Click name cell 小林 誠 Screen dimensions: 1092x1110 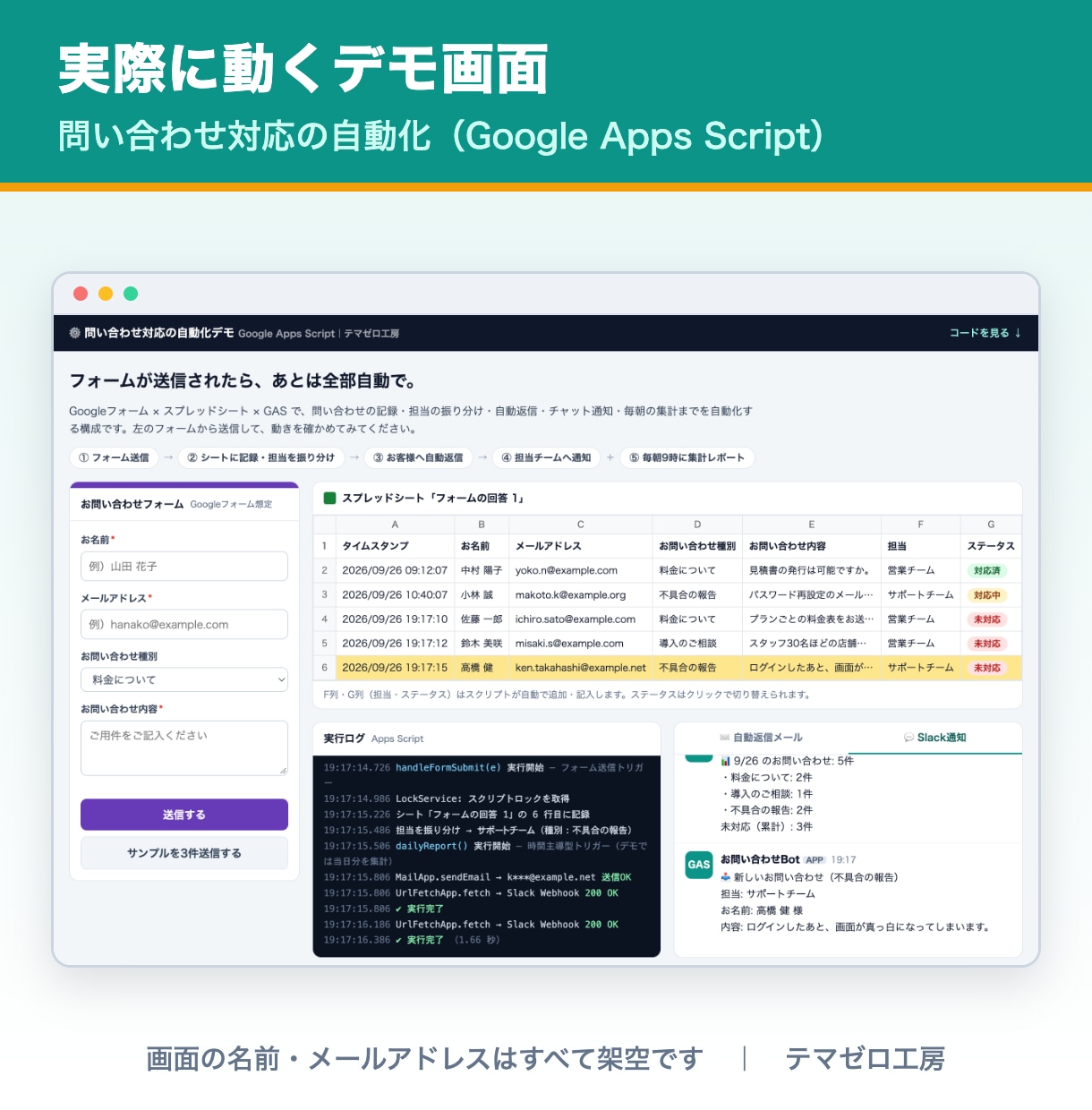coord(482,595)
